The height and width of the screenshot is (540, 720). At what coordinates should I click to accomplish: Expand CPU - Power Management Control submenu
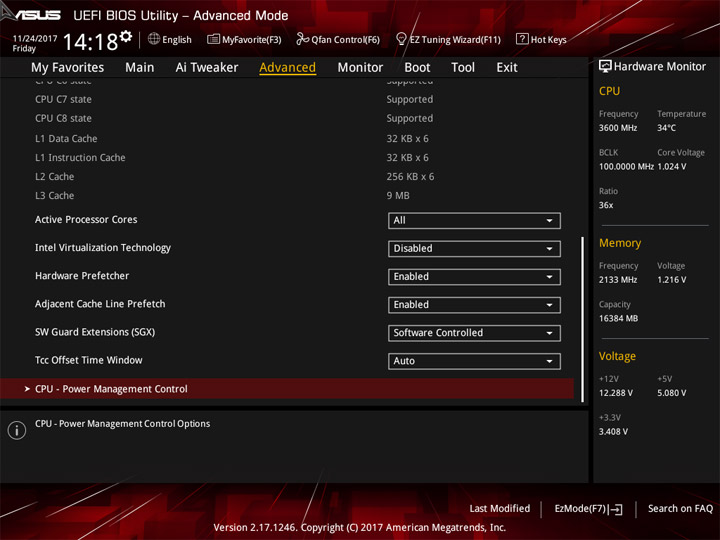pyautogui.click(x=287, y=389)
